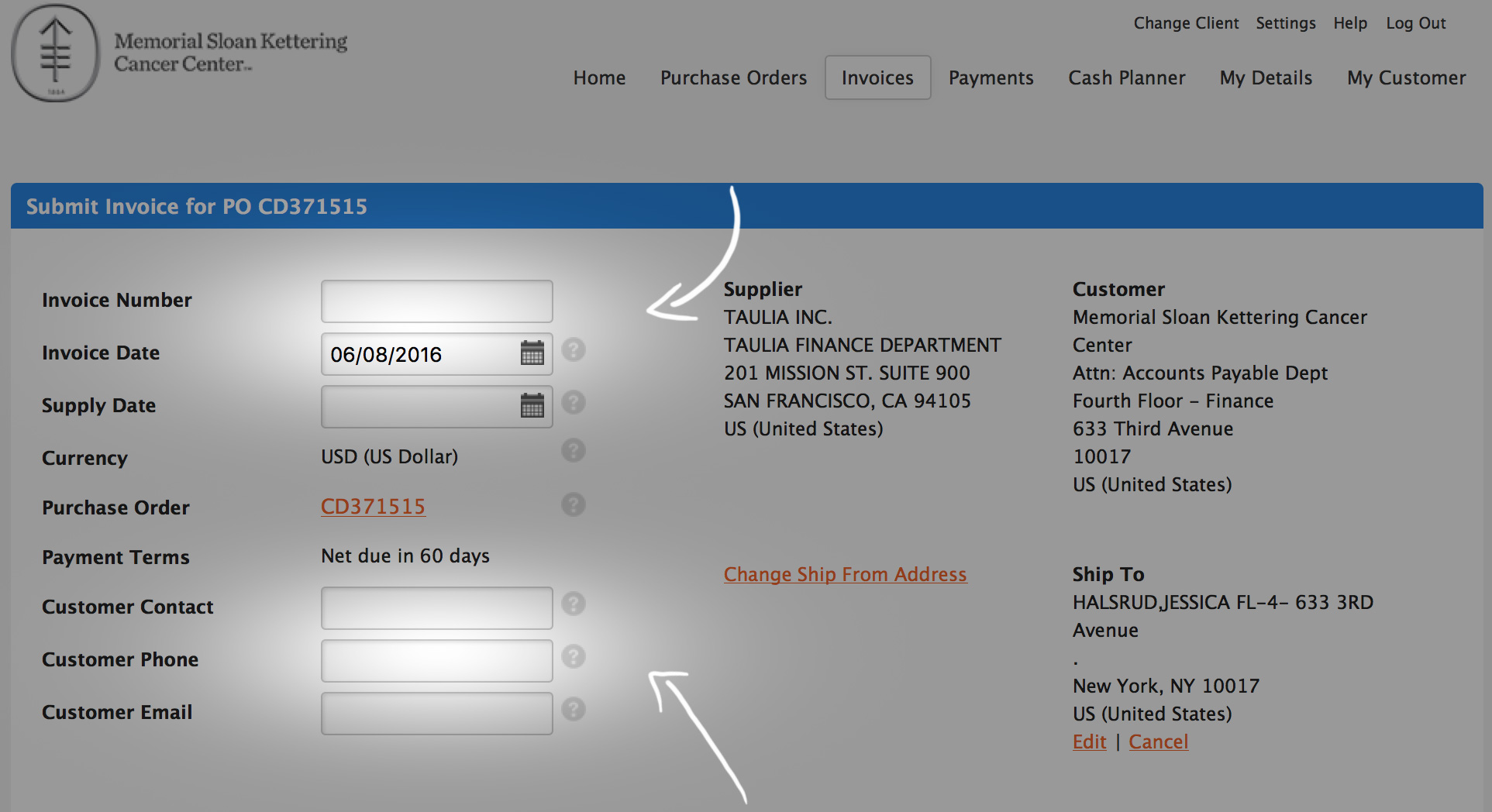Viewport: 1492px width, 812px height.
Task: Open Settings from the top bar
Action: (x=1286, y=23)
